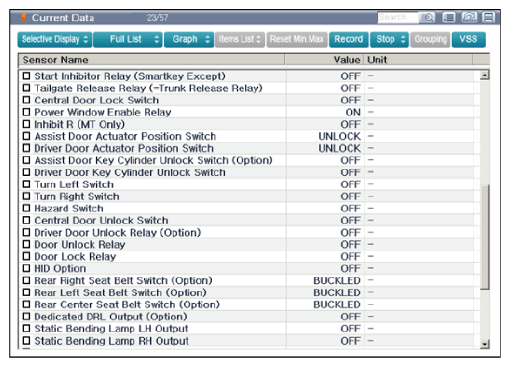The height and width of the screenshot is (367, 510).
Task: Open the Full List dropdown
Action: (x=128, y=39)
